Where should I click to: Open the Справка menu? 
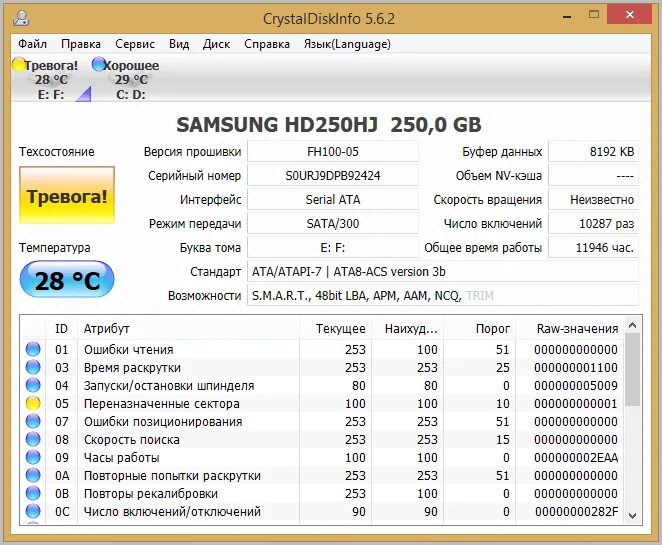click(x=267, y=44)
